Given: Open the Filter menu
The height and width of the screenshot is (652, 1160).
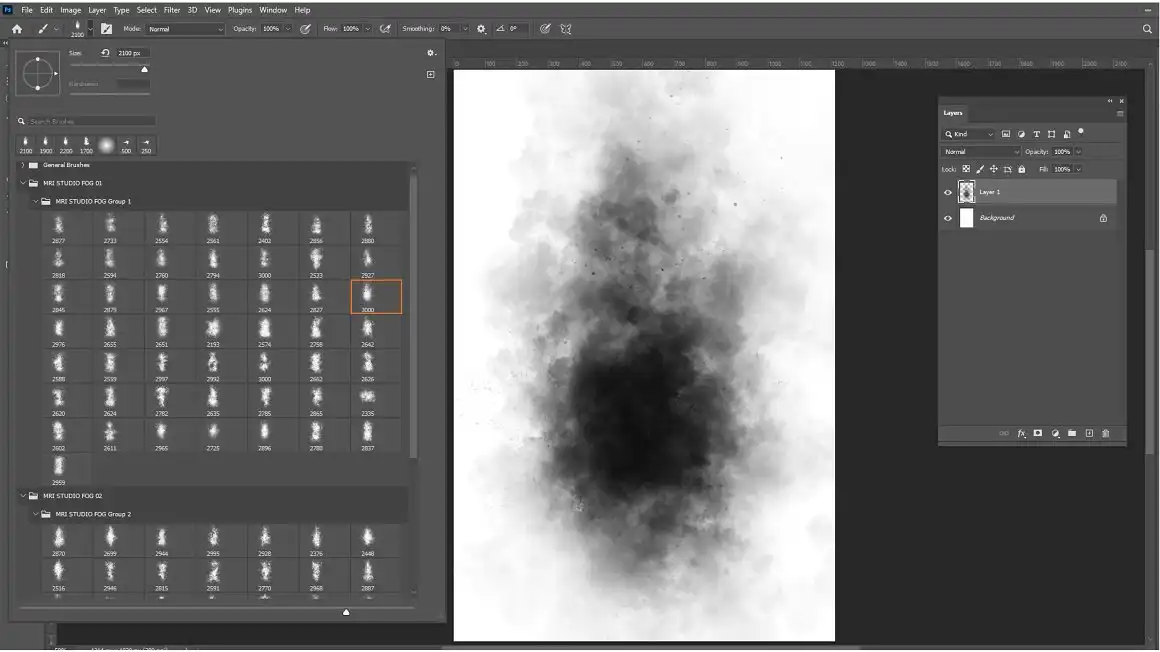Looking at the screenshot, I should [172, 10].
